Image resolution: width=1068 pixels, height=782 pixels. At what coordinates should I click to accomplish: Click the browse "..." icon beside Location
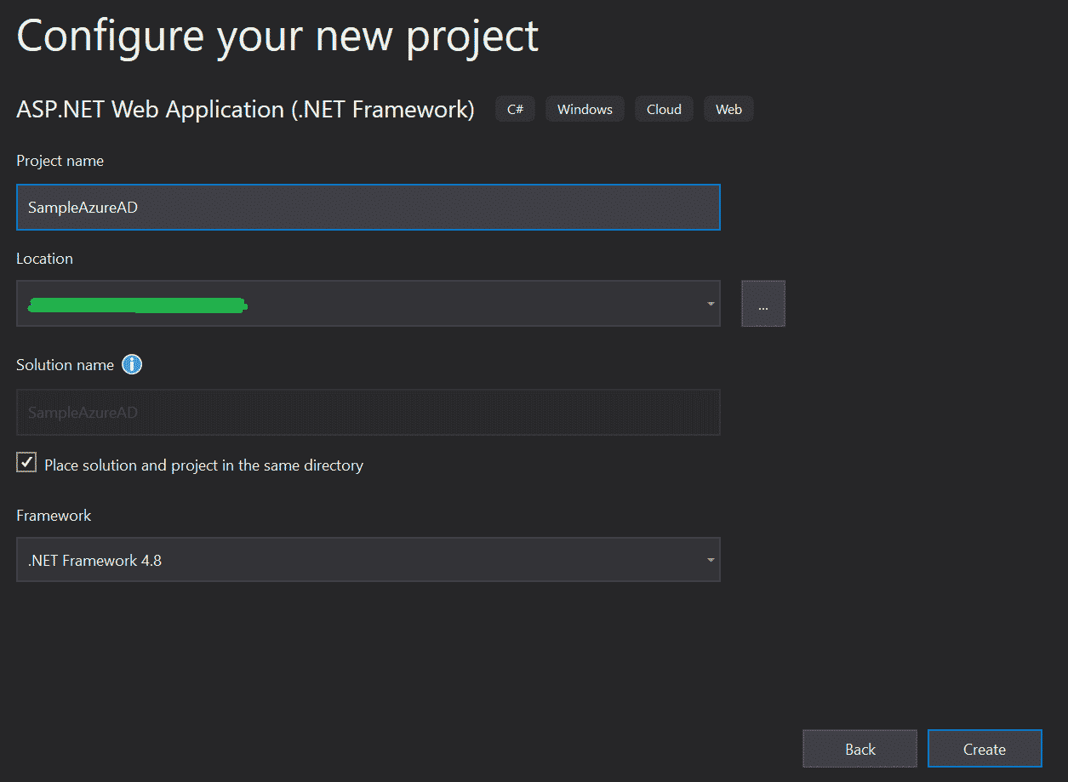pyautogui.click(x=763, y=303)
